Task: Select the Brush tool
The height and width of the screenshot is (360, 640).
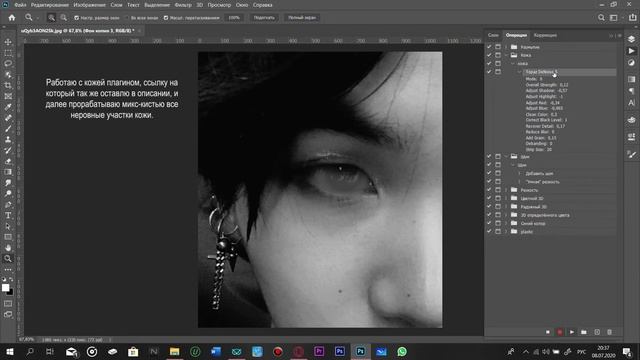Action: point(8,129)
